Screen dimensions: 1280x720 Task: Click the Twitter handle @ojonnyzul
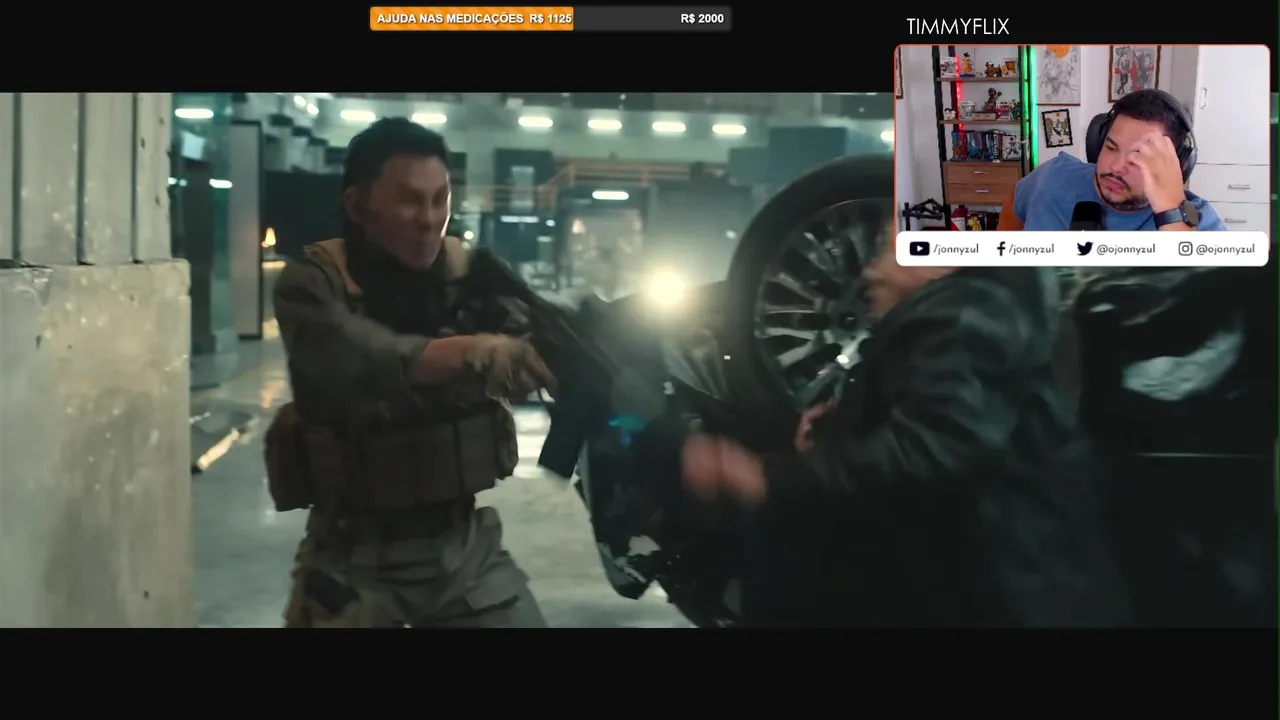pyautogui.click(x=1126, y=250)
